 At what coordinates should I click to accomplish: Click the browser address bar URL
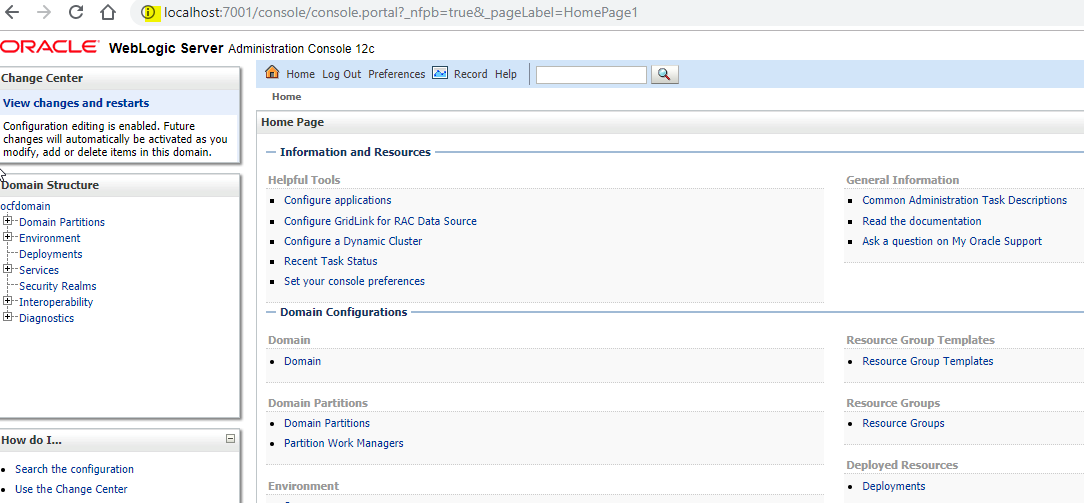pos(400,12)
